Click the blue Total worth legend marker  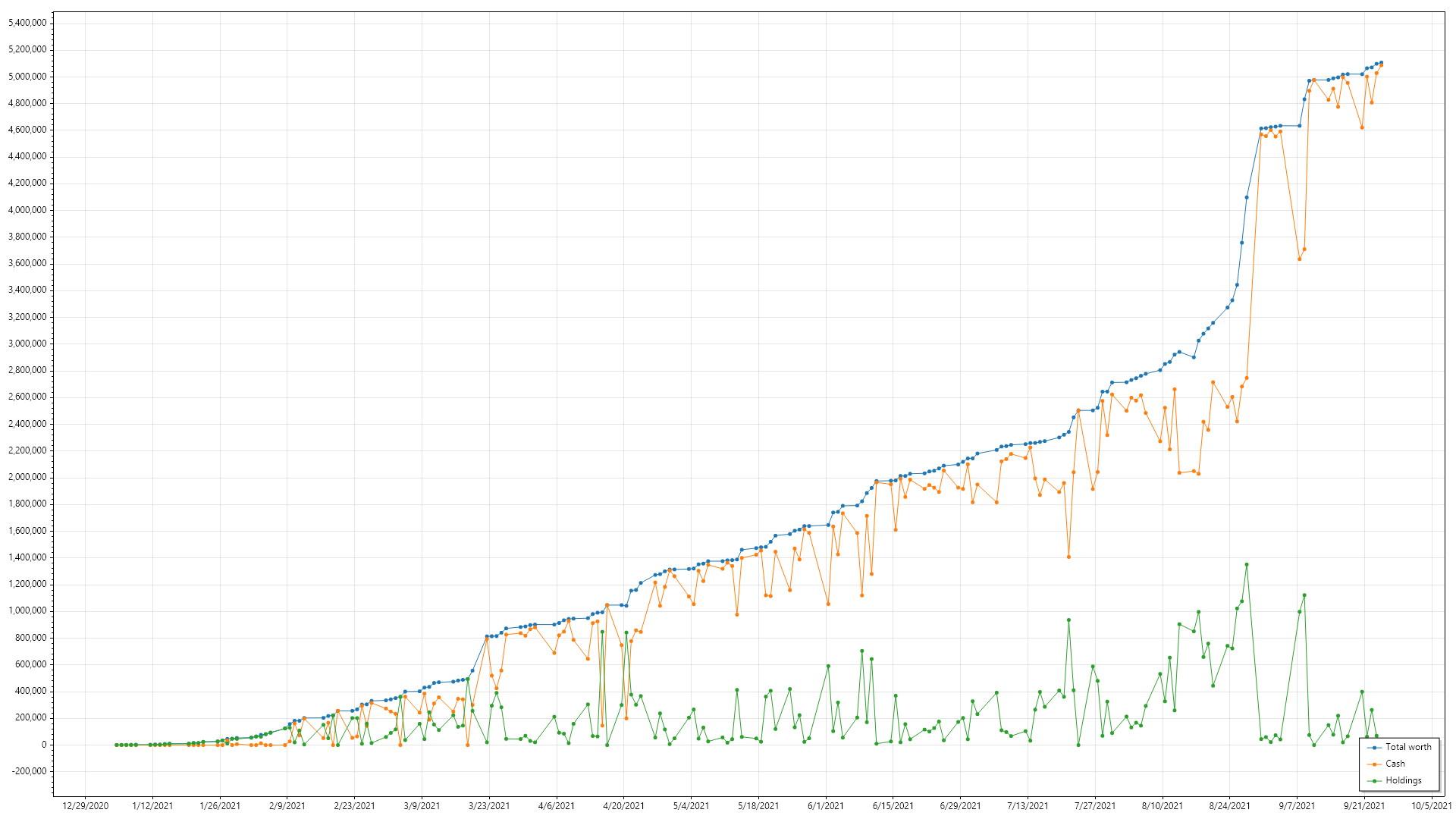click(1374, 748)
